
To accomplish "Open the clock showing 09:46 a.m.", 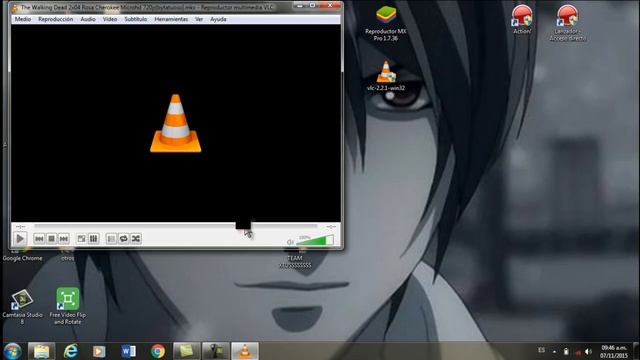I will pyautogui.click(x=614, y=351).
